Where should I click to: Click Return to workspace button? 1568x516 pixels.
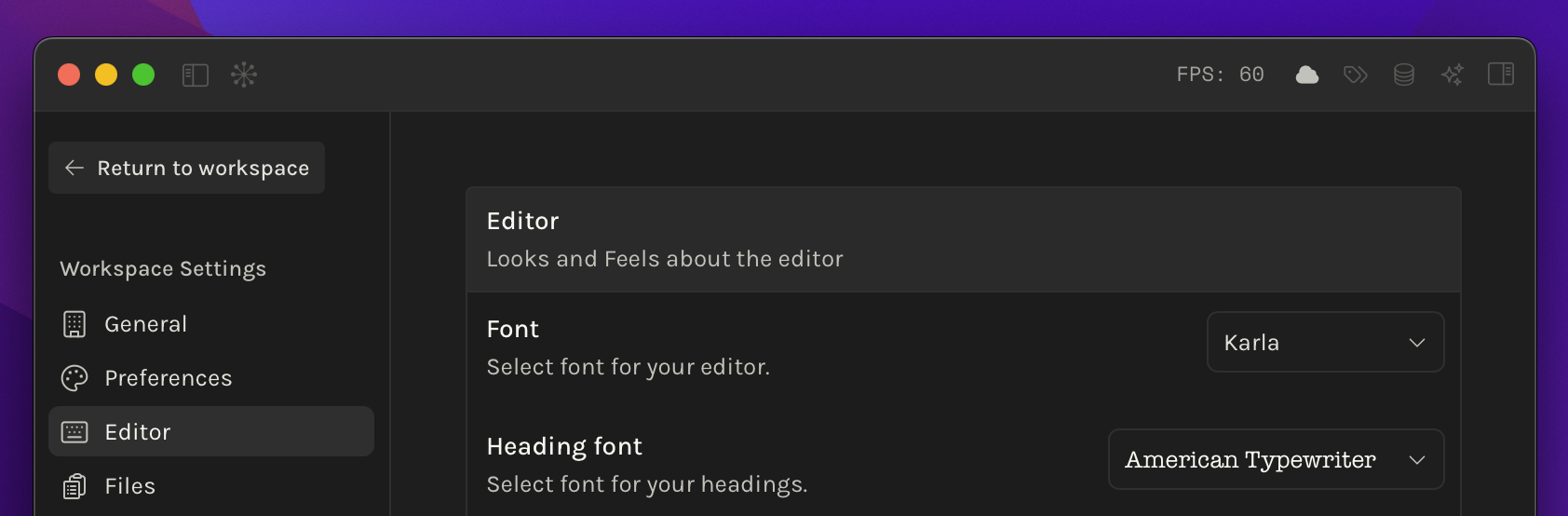(x=187, y=168)
